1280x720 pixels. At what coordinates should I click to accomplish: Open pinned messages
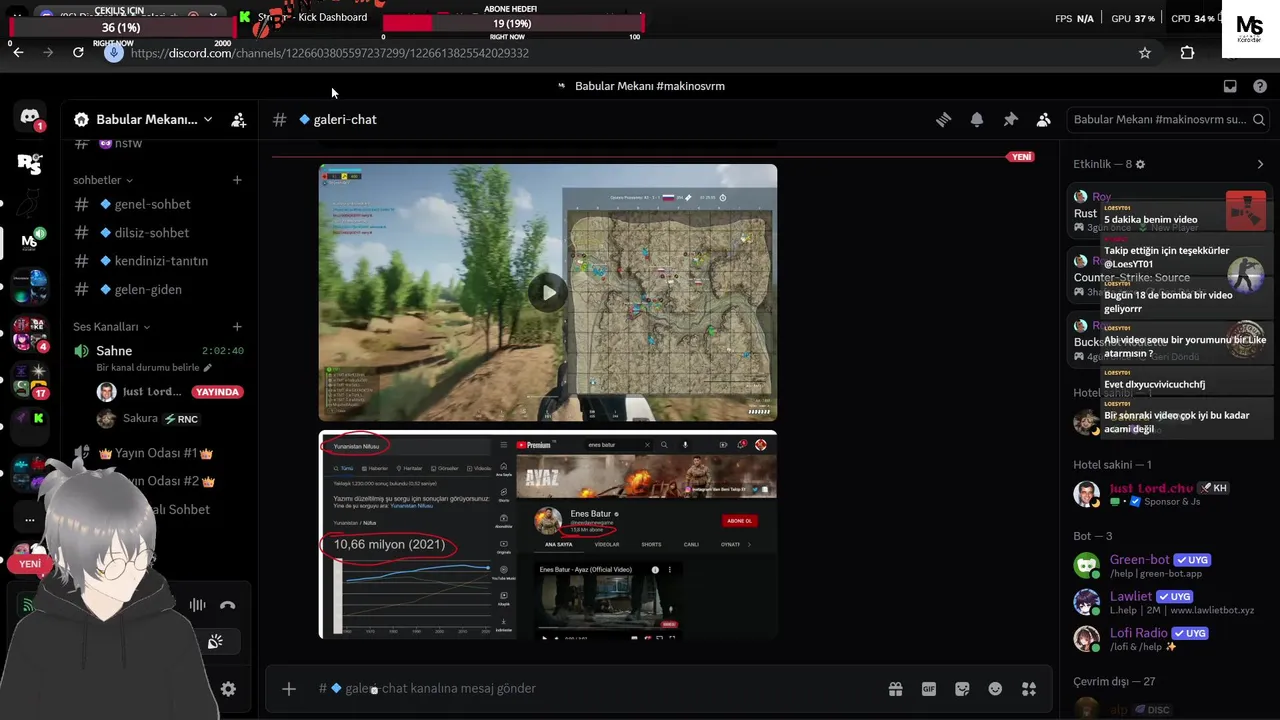1010,120
